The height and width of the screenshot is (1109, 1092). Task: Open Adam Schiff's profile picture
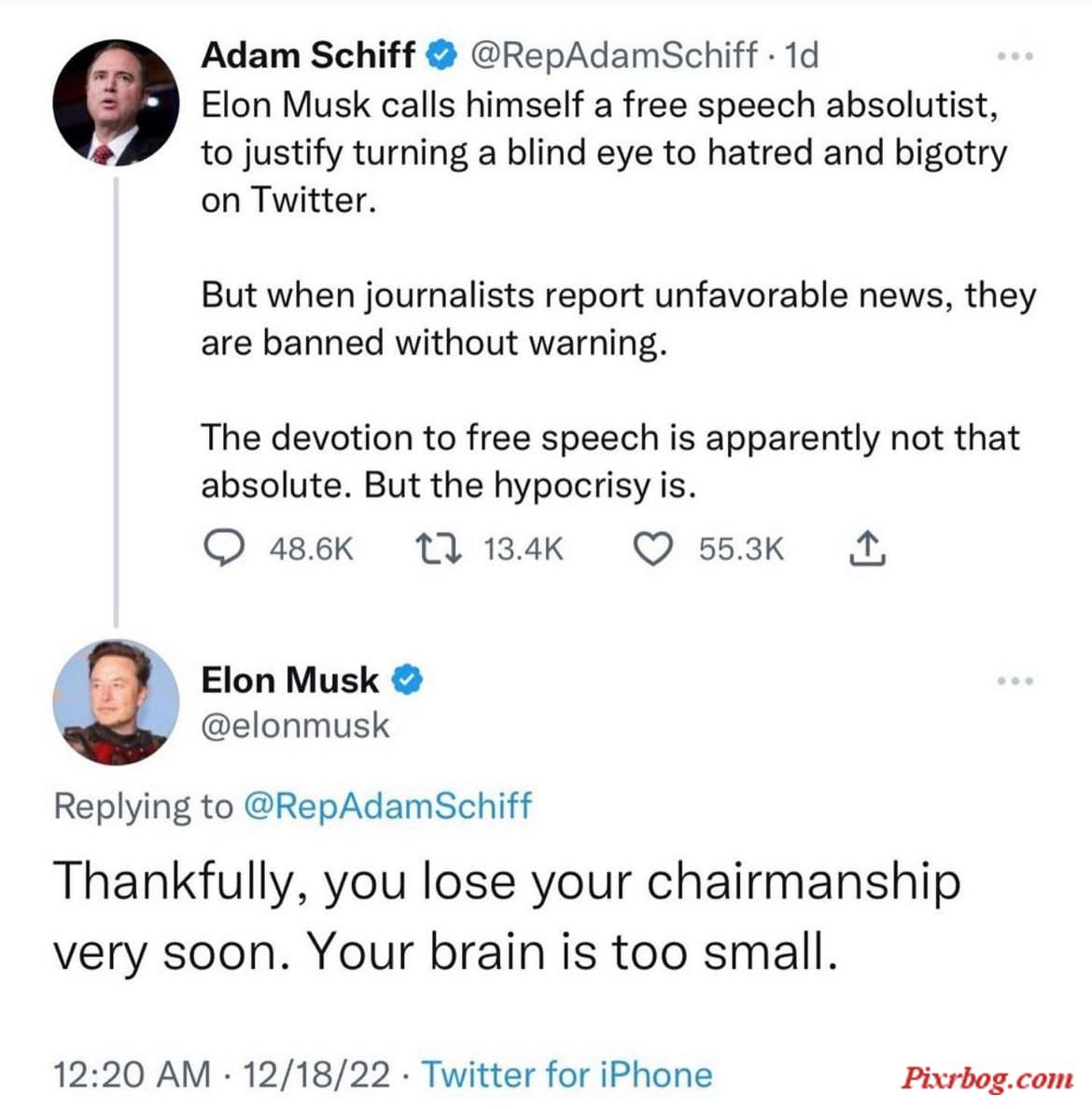(x=116, y=103)
